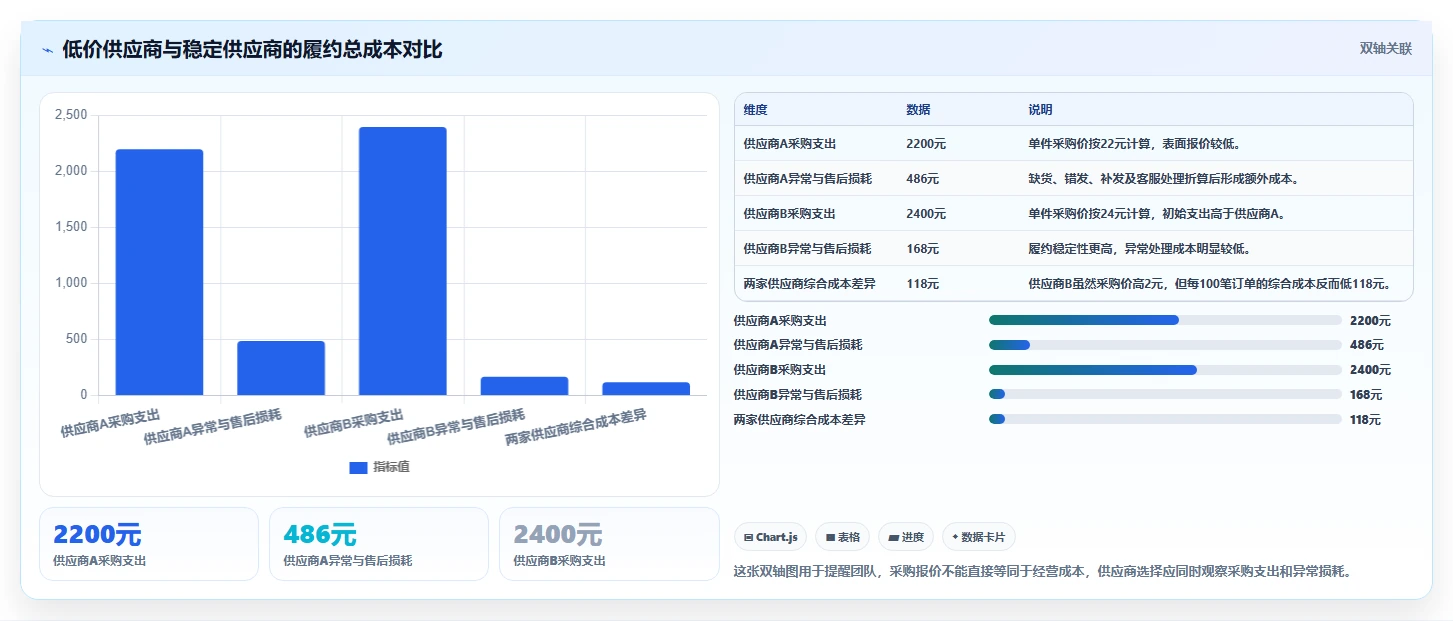
Task: Click the 两家供应商综合成本差异 chart bar
Action: pyautogui.click(x=646, y=389)
